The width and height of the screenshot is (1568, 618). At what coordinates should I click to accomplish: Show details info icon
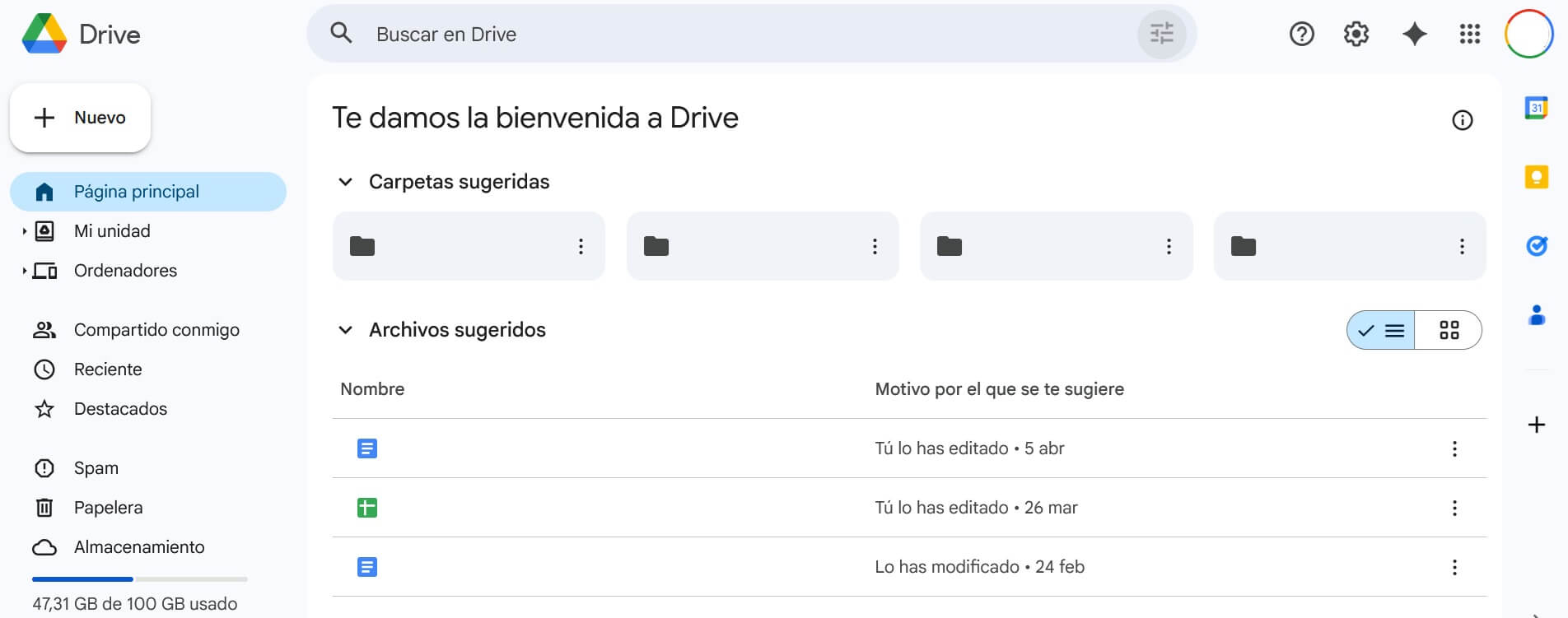point(1462,120)
